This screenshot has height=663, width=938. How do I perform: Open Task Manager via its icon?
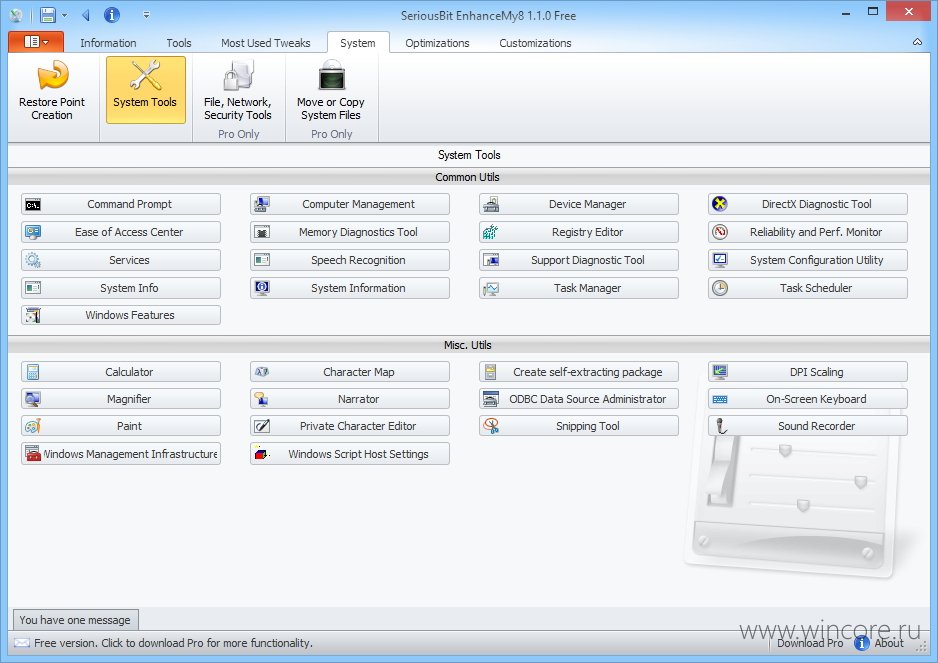pyautogui.click(x=491, y=289)
